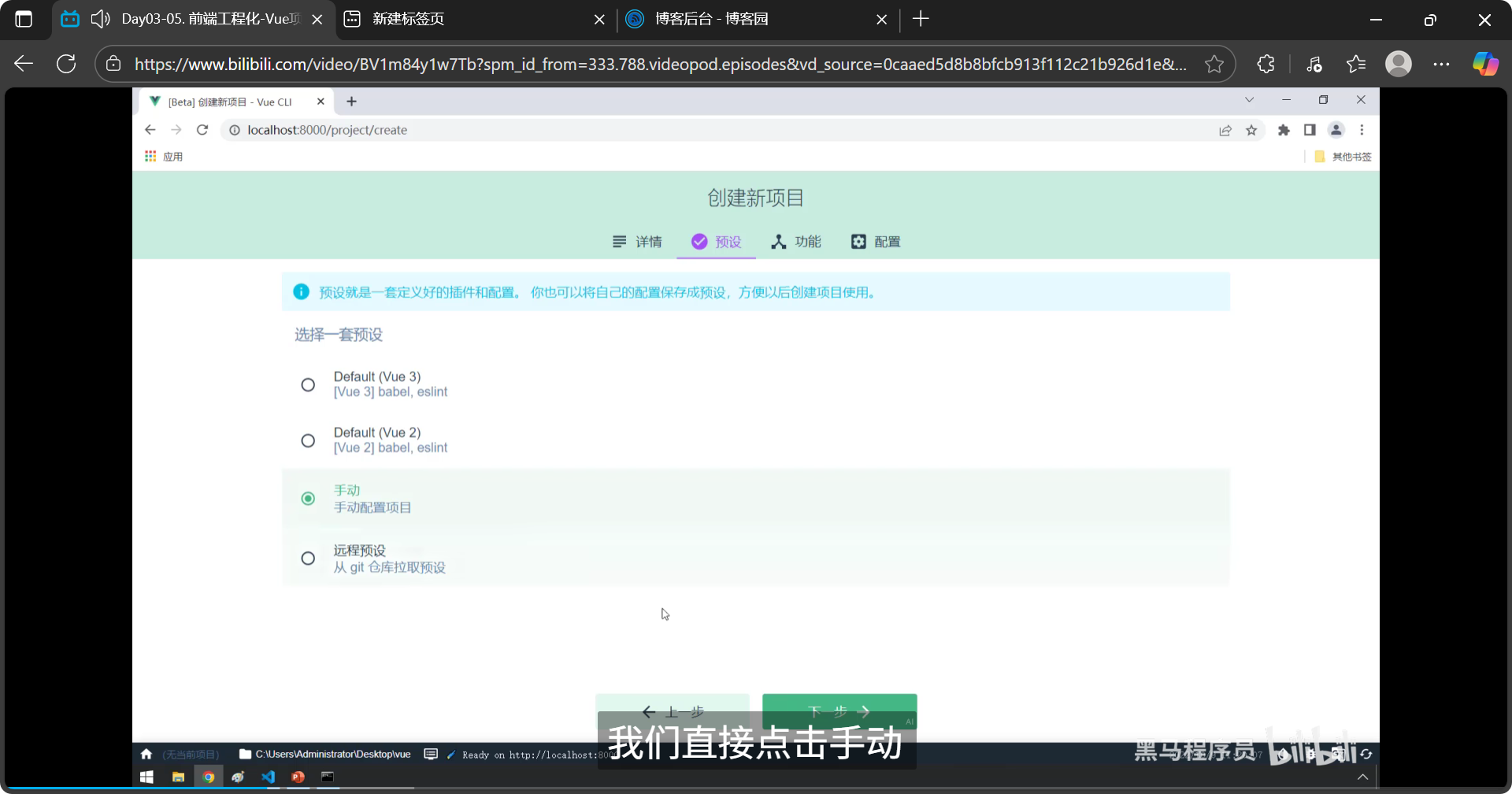This screenshot has width=1512, height=794.
Task: Expand inner Chrome tab search chevron
Action: pos(1249,100)
